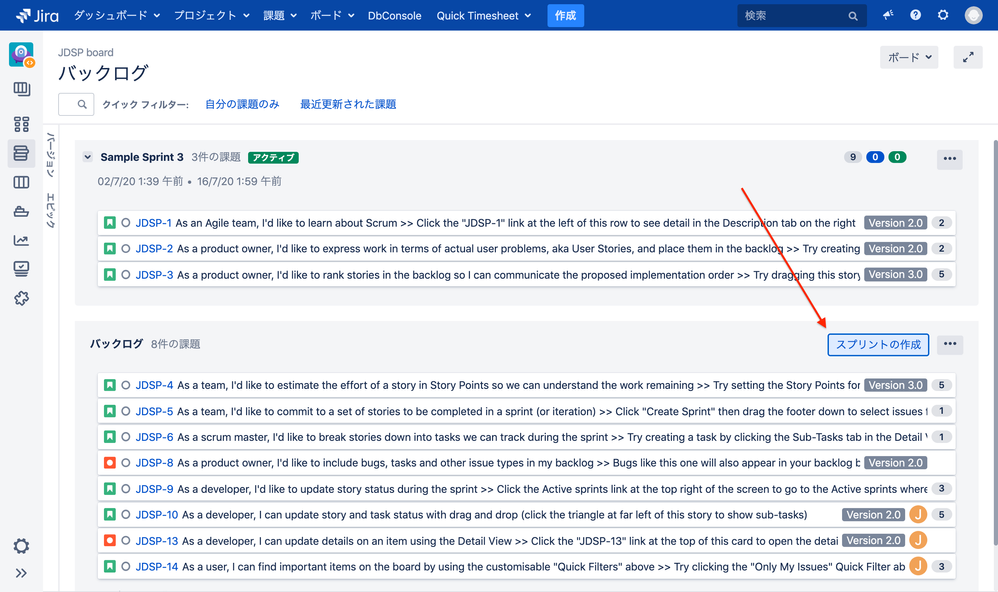Open active sprints columns icon in sidebar
This screenshot has width=998, height=592.
pos(21,183)
